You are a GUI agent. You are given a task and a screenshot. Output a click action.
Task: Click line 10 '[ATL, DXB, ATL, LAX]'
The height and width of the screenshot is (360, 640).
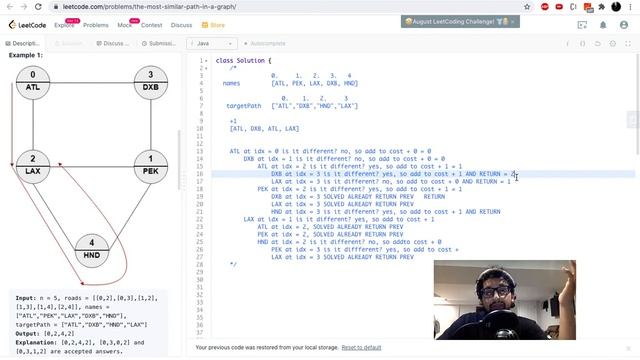(264, 129)
